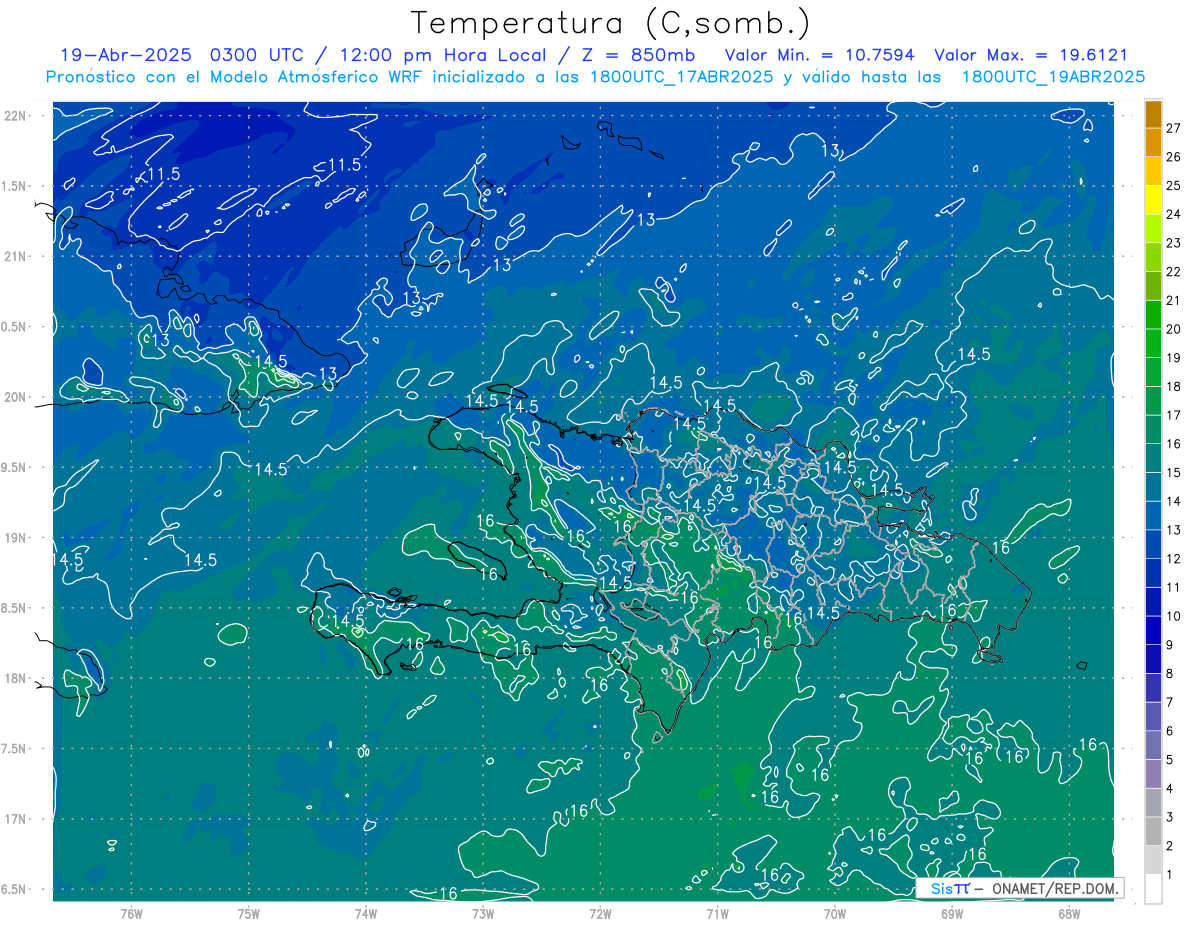Click the '21N' latitude axis label
Viewport: 1200px width, 927px height.
(15, 257)
